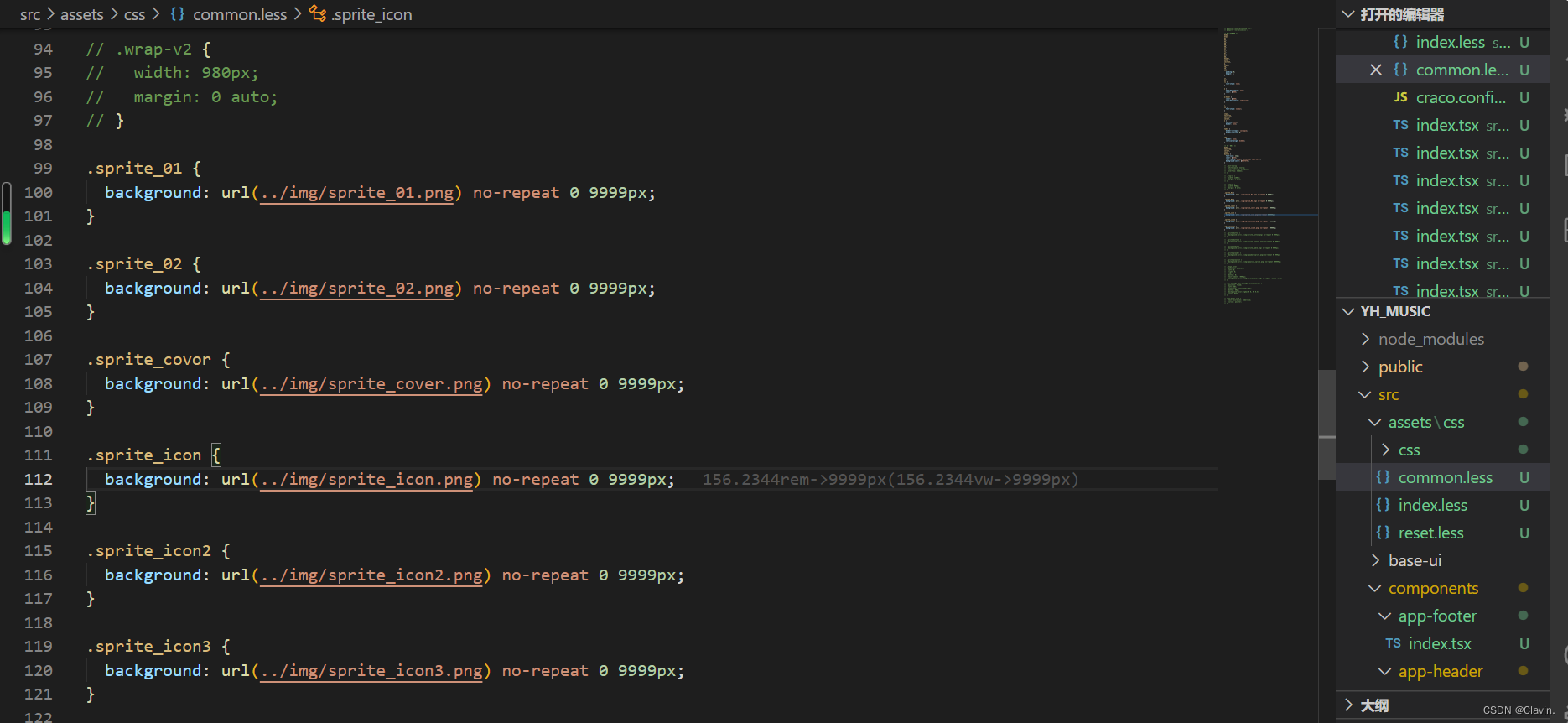Click the opening brace after .sprite_icon
The height and width of the screenshot is (723, 1568).
pyautogui.click(x=216, y=455)
